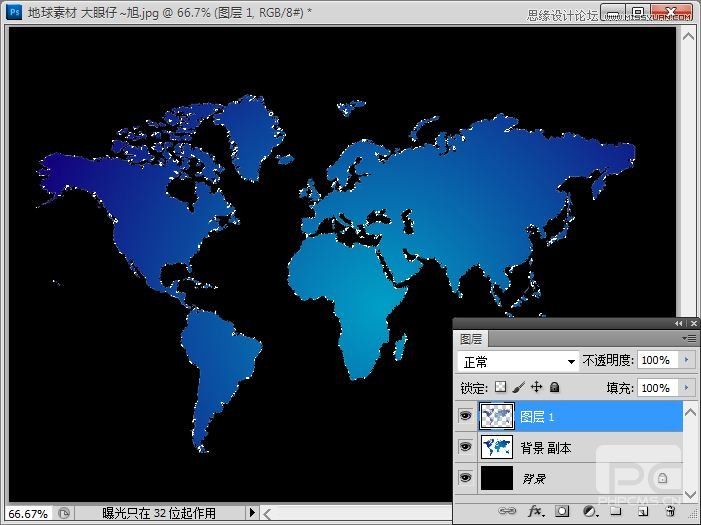Open opacity slider arrow

pos(687,360)
